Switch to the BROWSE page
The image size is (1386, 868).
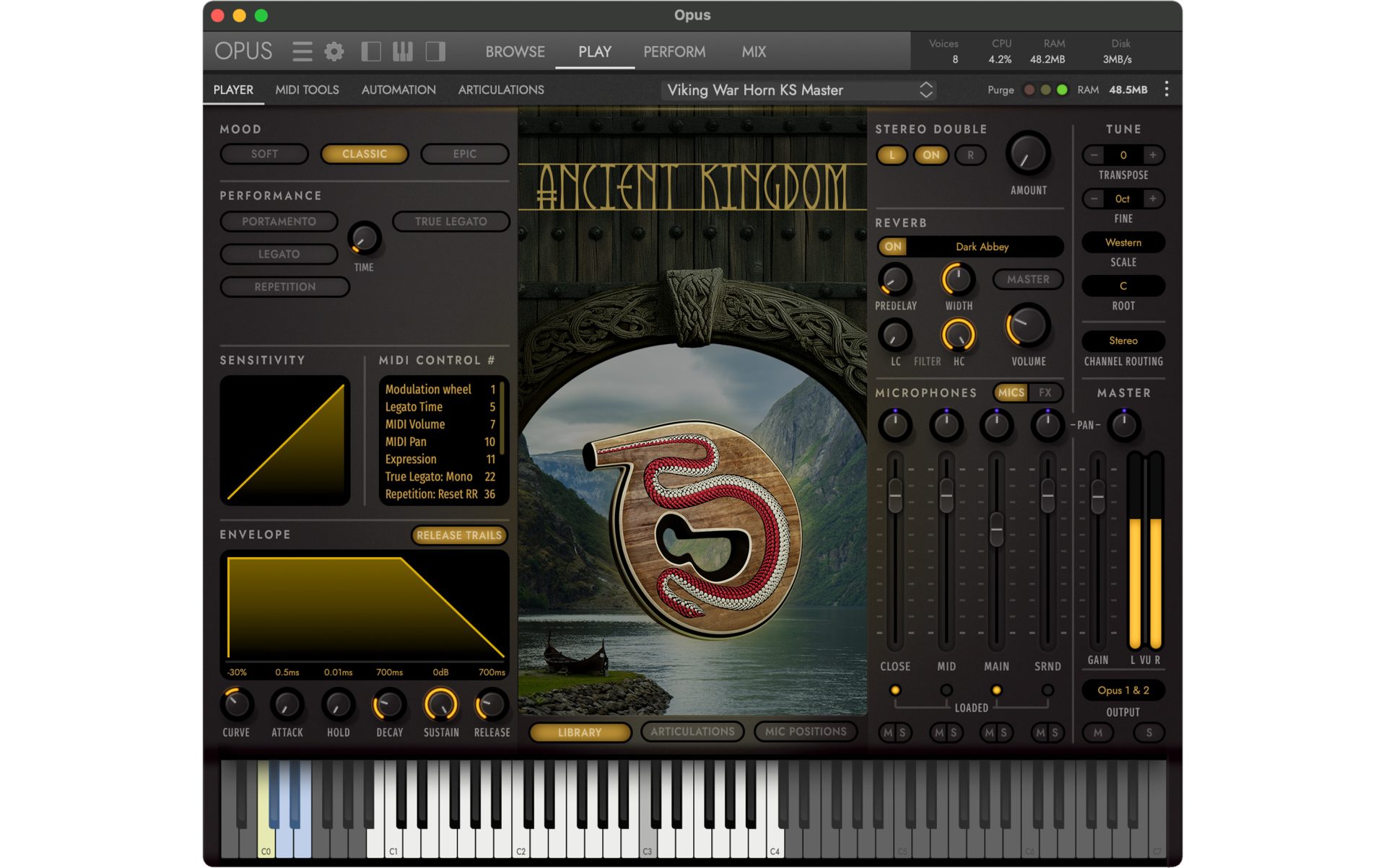(515, 52)
